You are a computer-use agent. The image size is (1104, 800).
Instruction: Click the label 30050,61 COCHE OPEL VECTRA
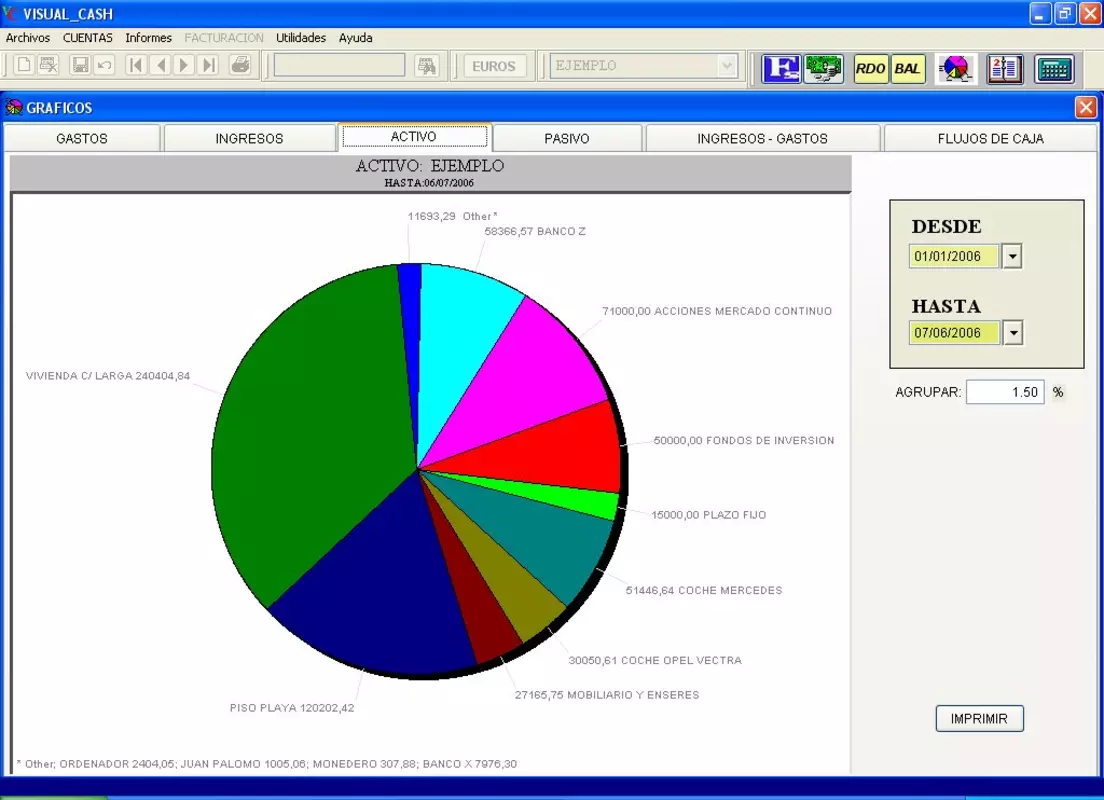655,661
